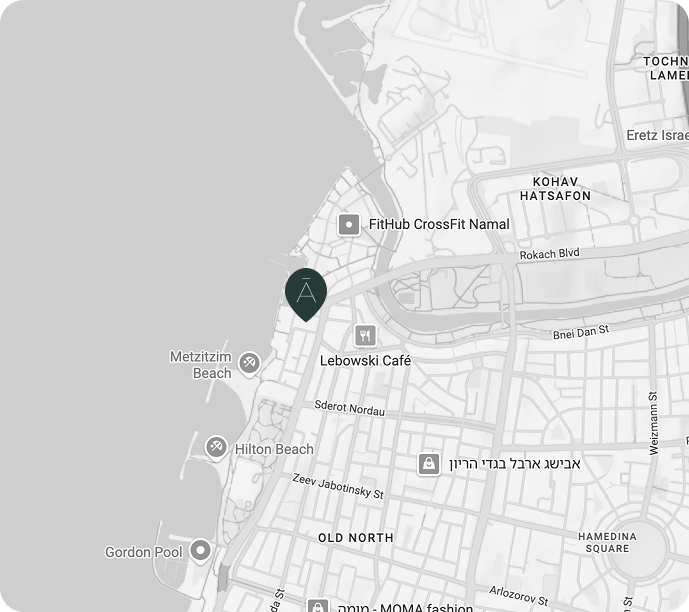This screenshot has width=689, height=612.
Task: Click the Metzitzim Beach text label
Action: click(201, 365)
